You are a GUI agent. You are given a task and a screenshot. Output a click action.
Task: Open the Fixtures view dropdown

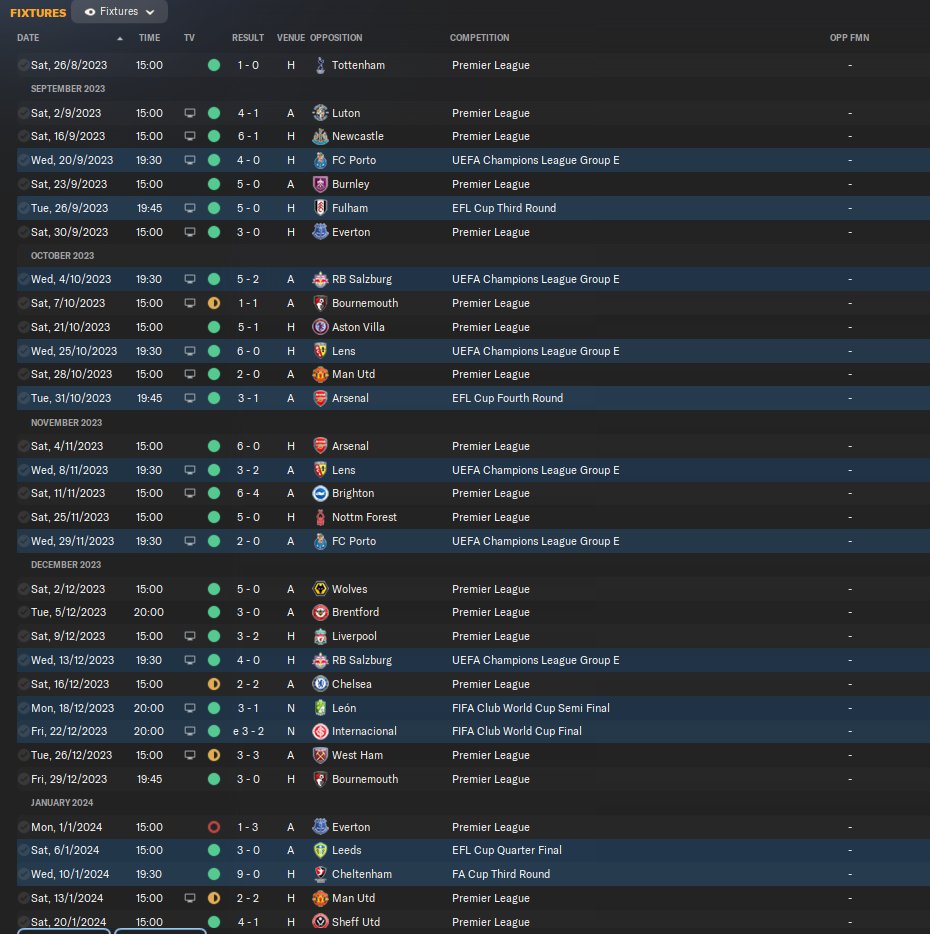[119, 11]
